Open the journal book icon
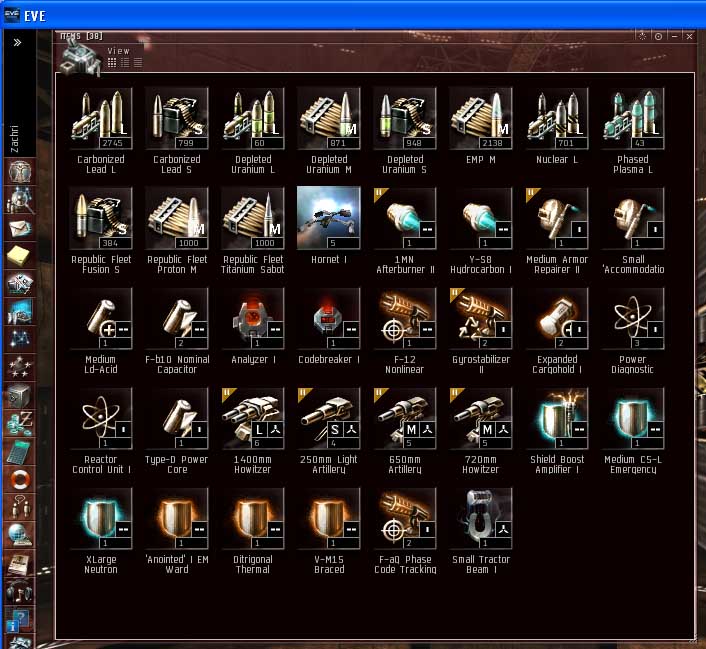 tap(20, 564)
